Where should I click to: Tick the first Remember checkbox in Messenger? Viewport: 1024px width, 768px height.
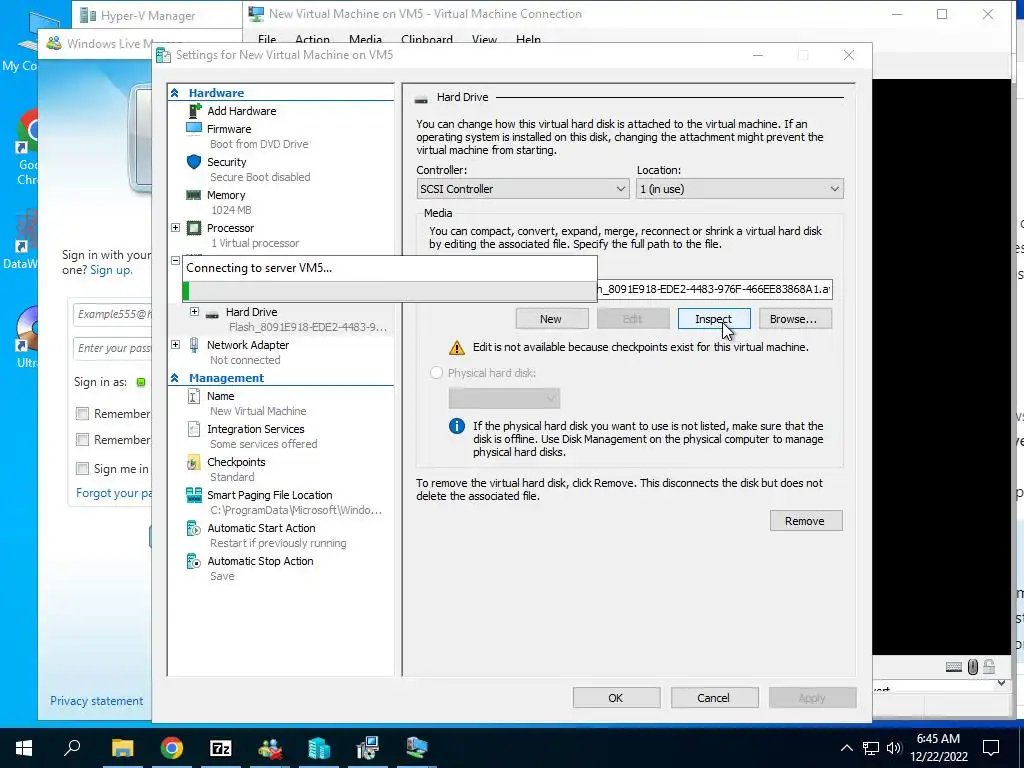(82, 413)
